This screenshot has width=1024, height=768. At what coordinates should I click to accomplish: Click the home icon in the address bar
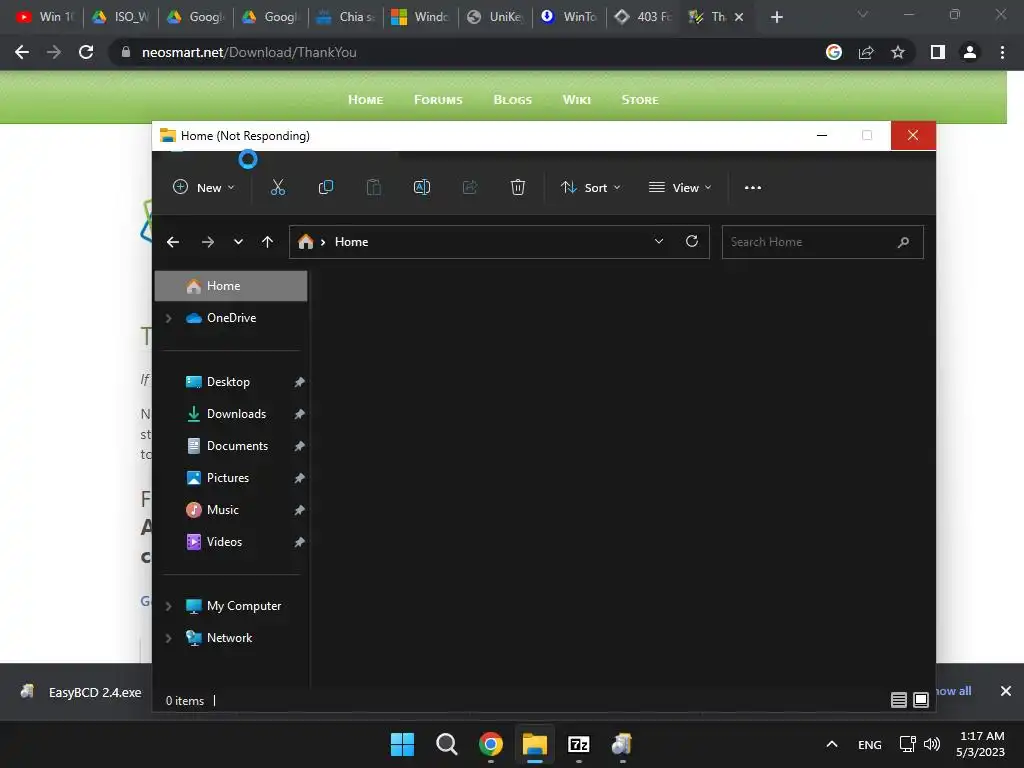click(x=306, y=242)
